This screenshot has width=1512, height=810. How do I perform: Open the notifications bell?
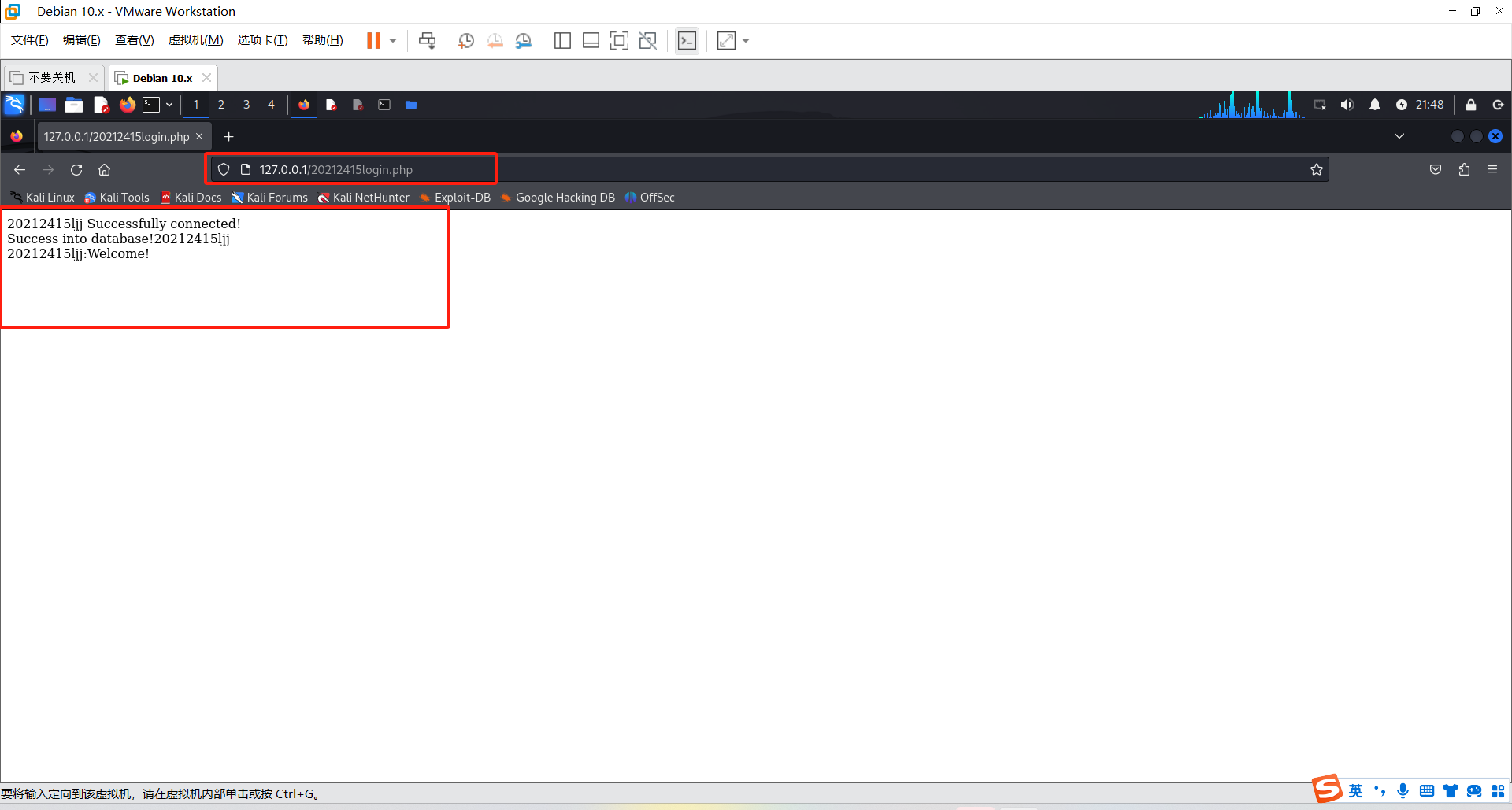[1375, 105]
